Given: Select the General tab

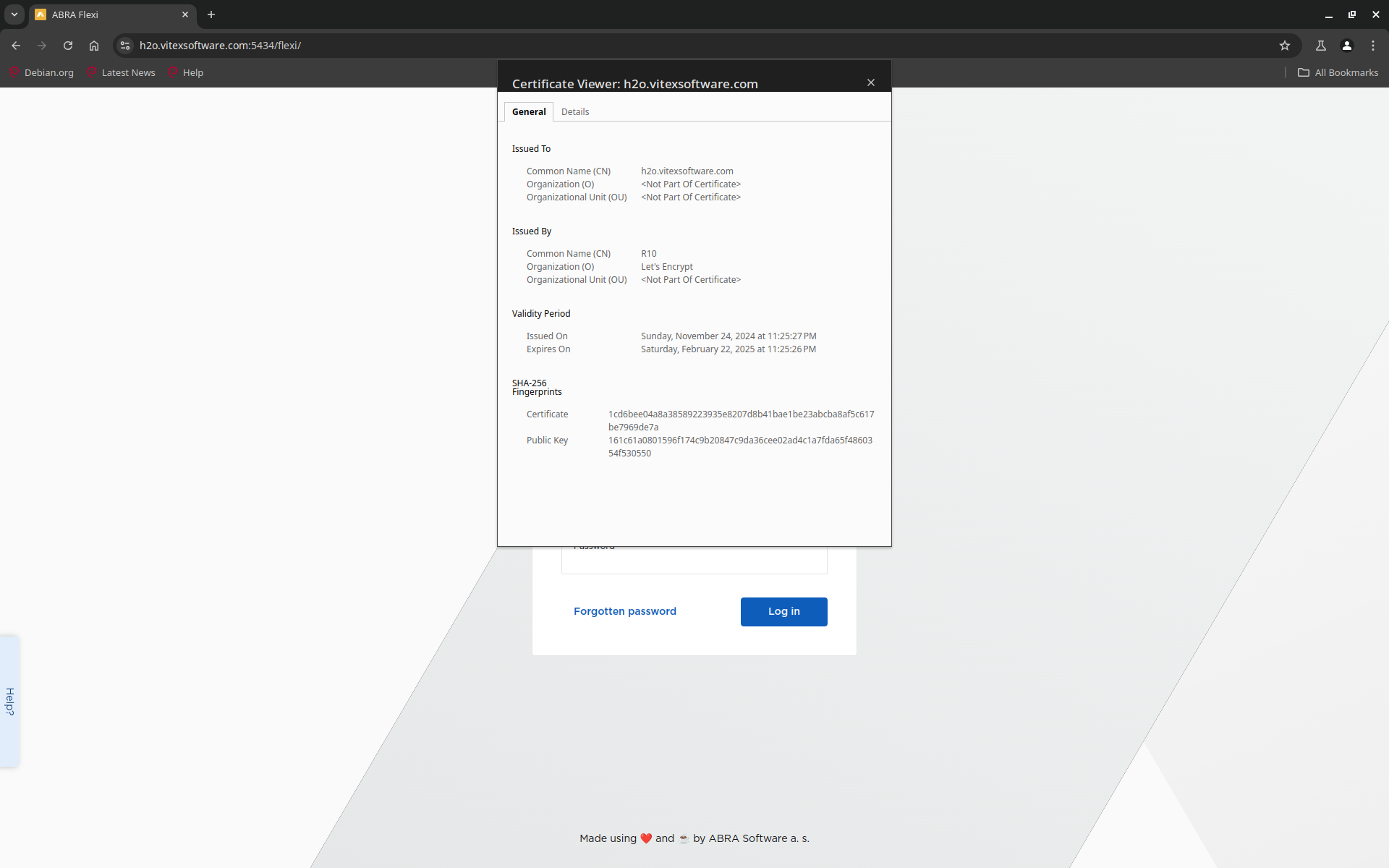Looking at the screenshot, I should [x=529, y=111].
